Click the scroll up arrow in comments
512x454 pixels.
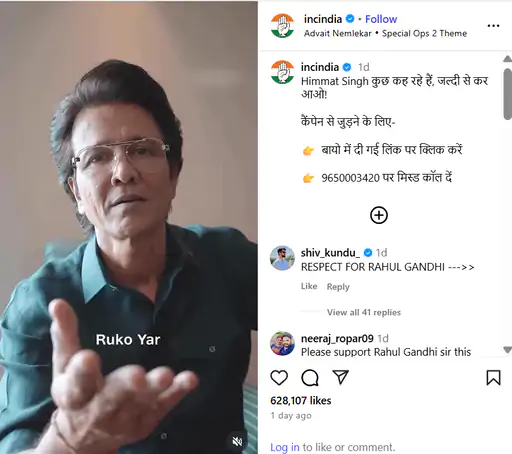[x=507, y=59]
